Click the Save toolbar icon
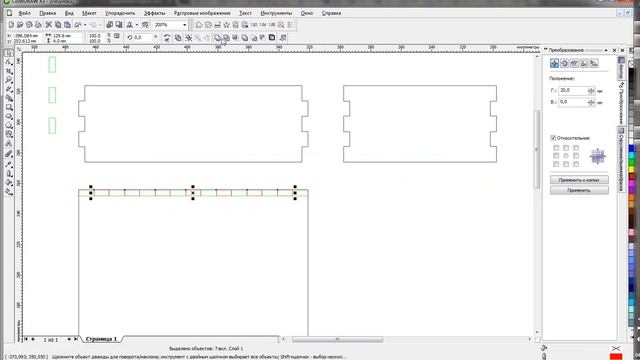 [x=29, y=25]
